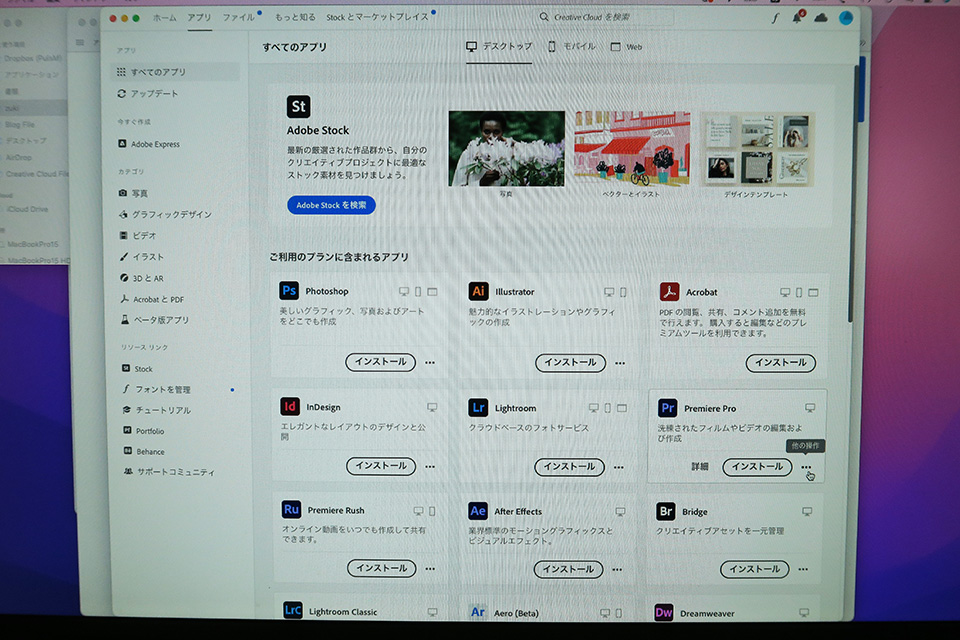Open more options for Premiere Rush
Screen dimensions: 960x640
click(430, 569)
